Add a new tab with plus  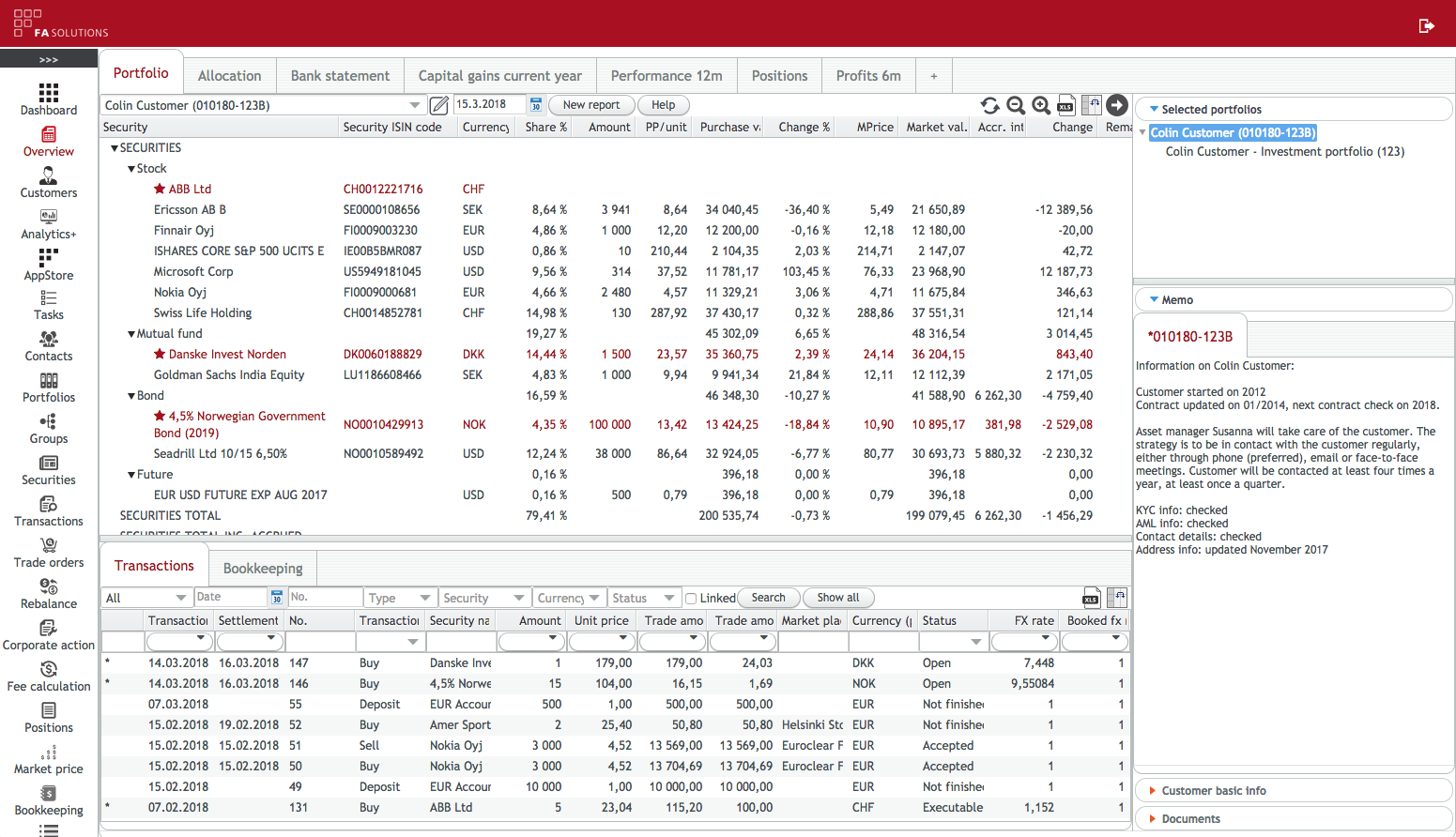pyautogui.click(x=934, y=76)
